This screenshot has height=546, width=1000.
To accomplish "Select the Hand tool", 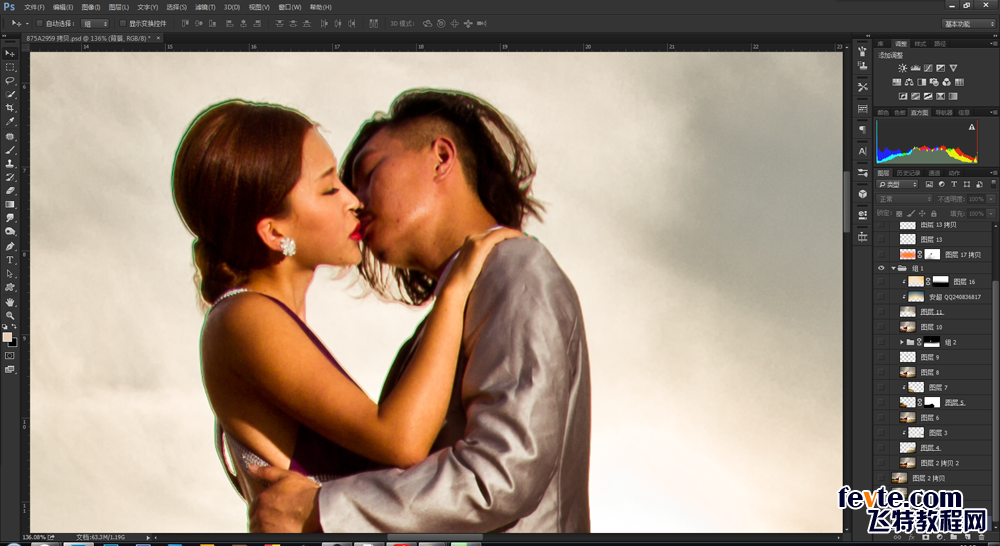I will (10, 302).
